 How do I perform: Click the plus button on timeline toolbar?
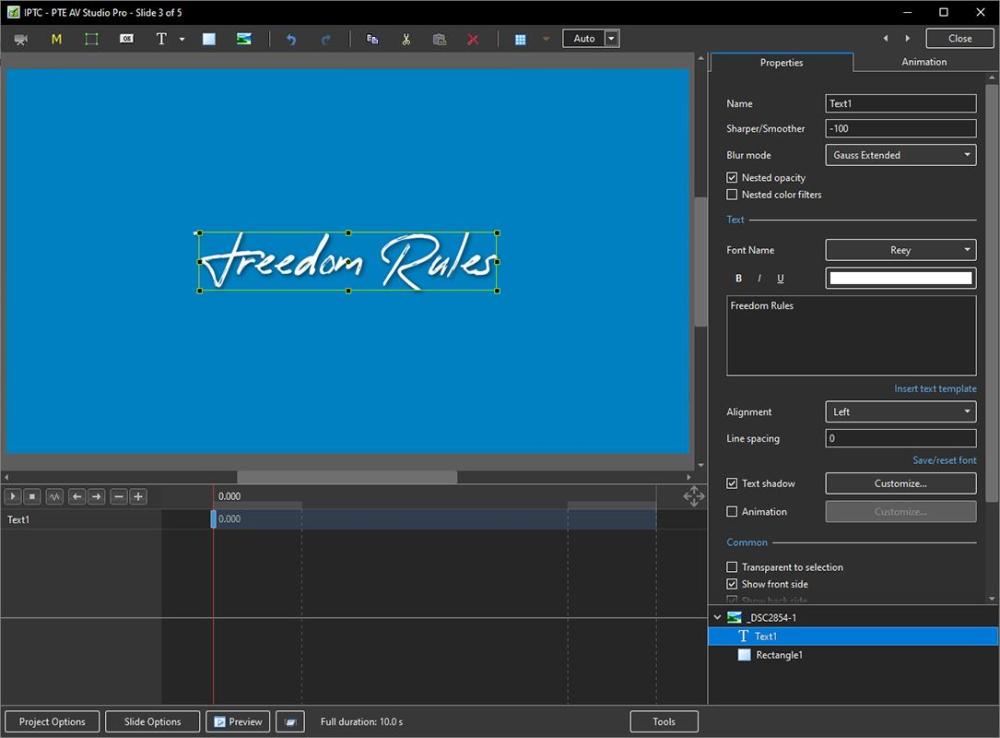click(x=138, y=497)
